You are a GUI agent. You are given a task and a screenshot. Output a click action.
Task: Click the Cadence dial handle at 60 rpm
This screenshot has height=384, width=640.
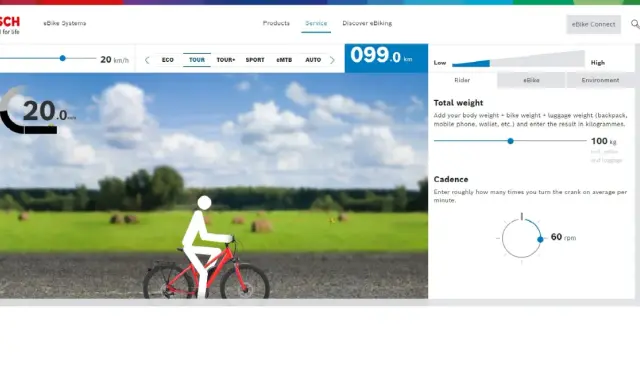click(540, 239)
